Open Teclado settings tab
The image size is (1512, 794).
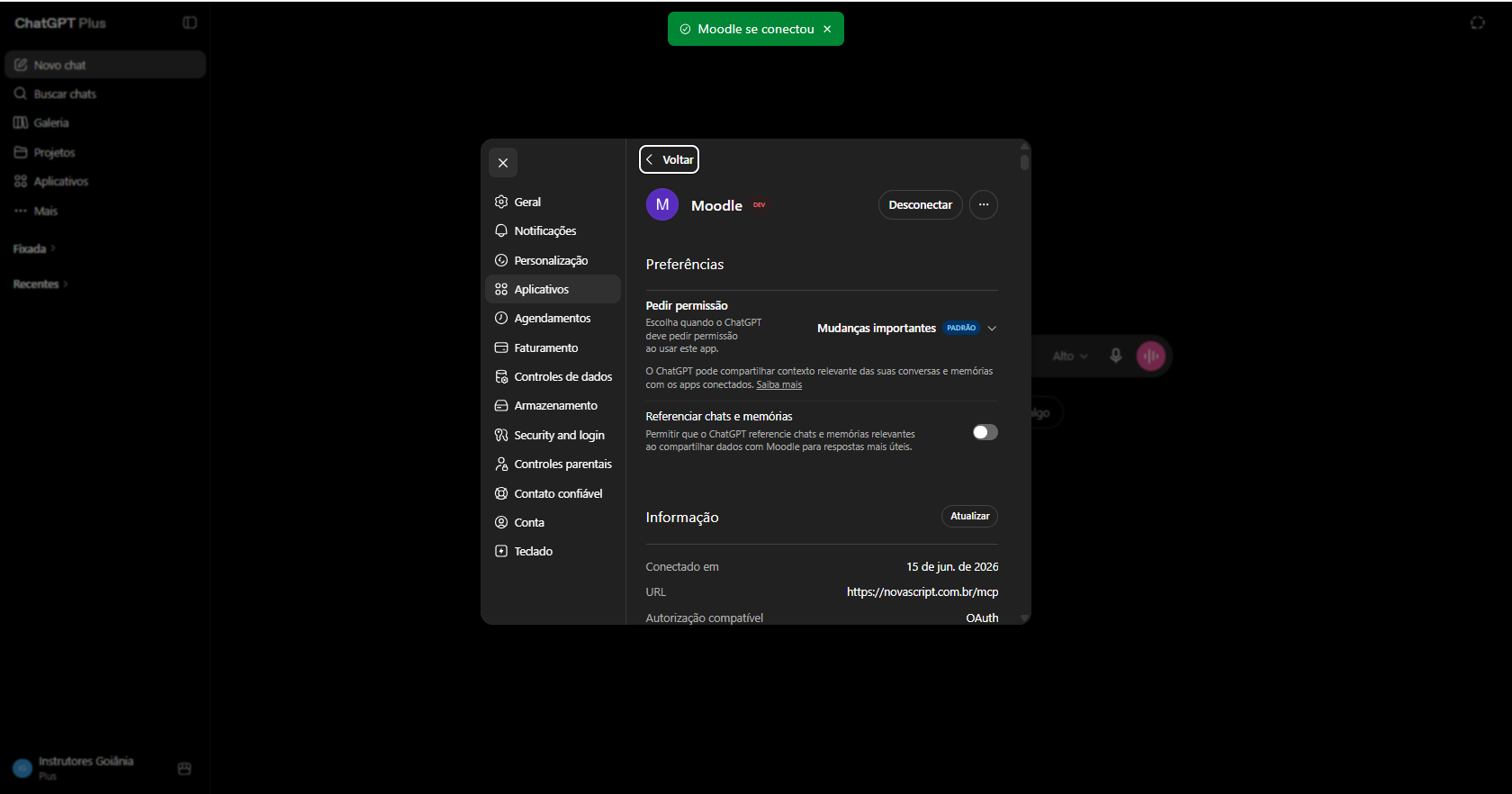(553, 551)
